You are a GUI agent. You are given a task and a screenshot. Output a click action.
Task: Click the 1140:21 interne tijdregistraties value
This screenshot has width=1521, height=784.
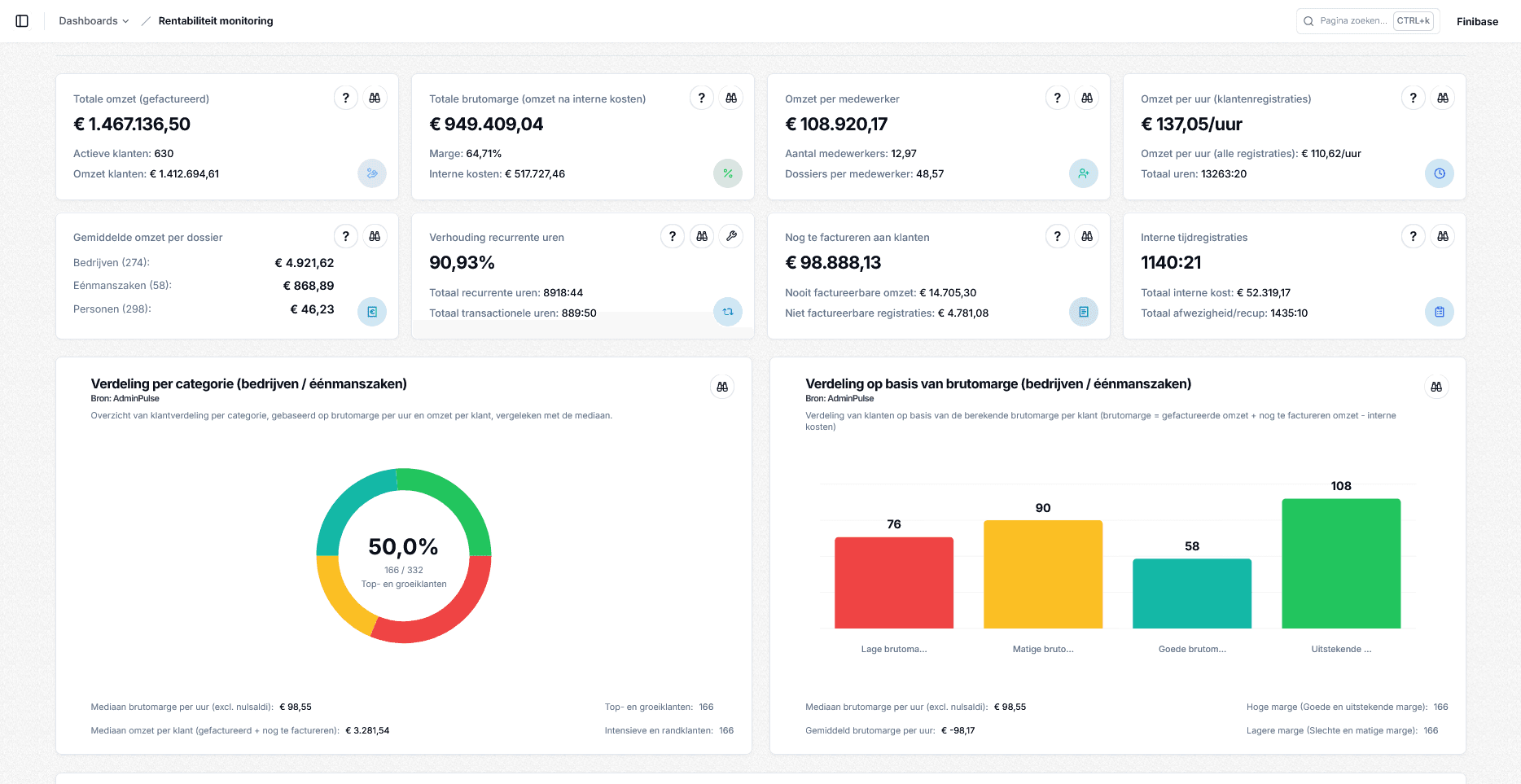tap(1171, 263)
